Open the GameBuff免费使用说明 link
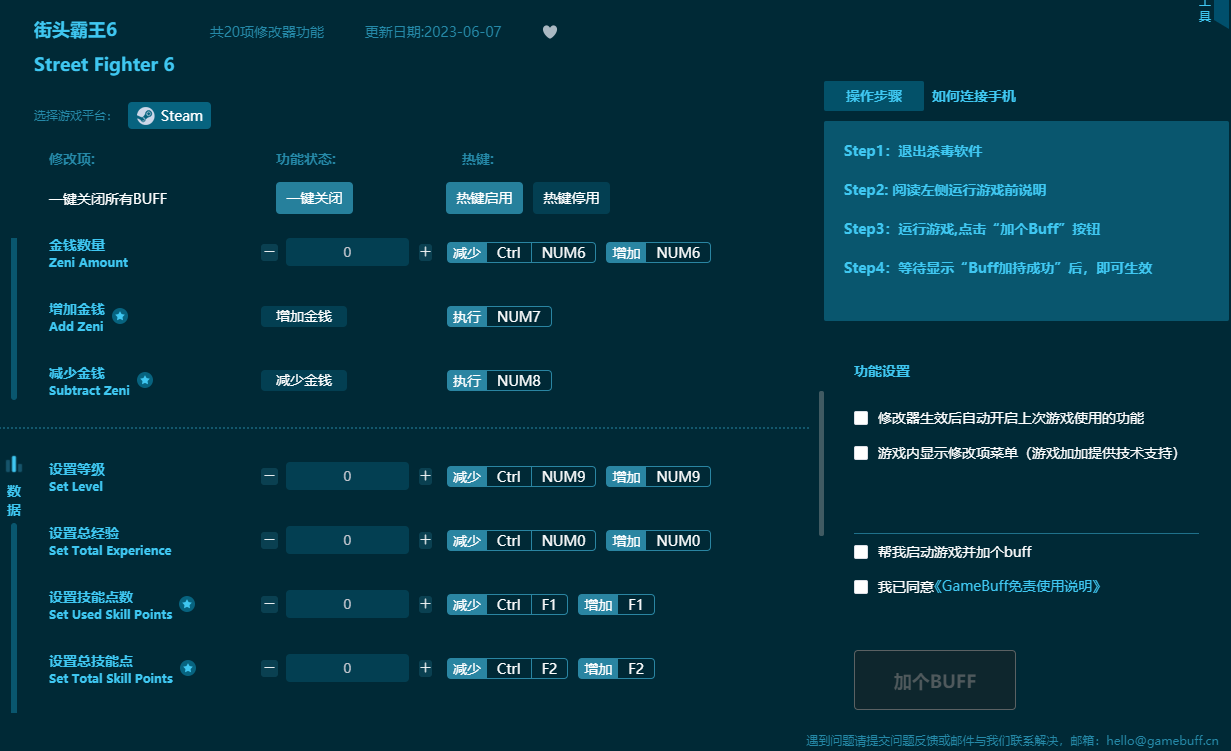 point(1017,587)
